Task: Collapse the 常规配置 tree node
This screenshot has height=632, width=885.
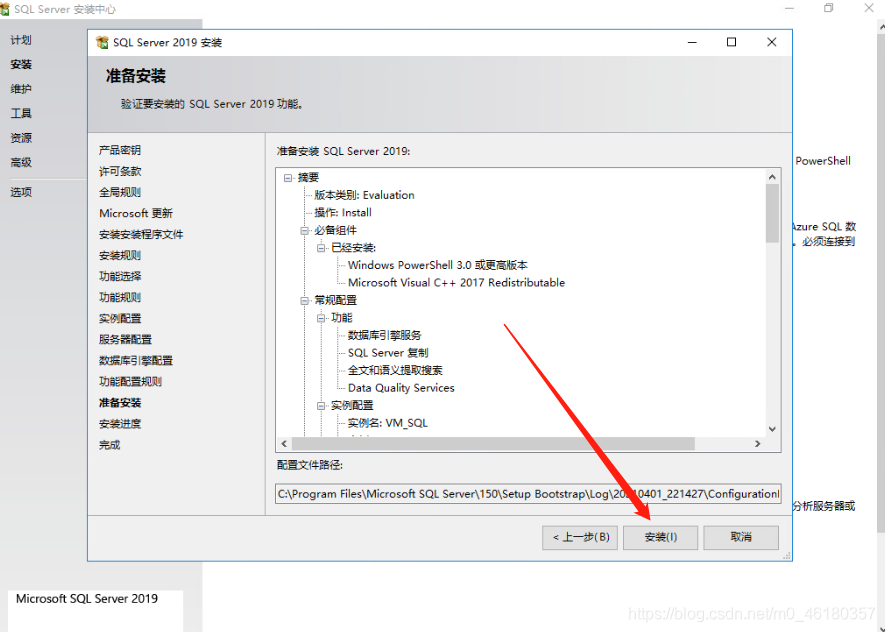Action: [305, 300]
